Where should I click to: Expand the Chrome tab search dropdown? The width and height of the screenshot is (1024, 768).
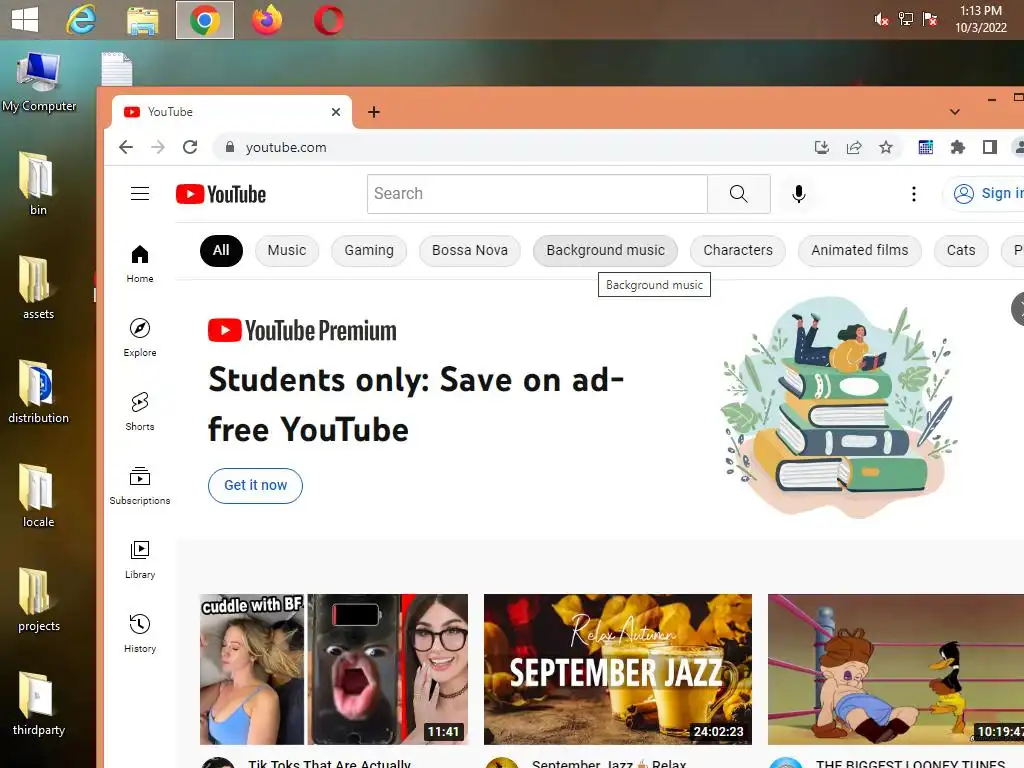coord(955,112)
